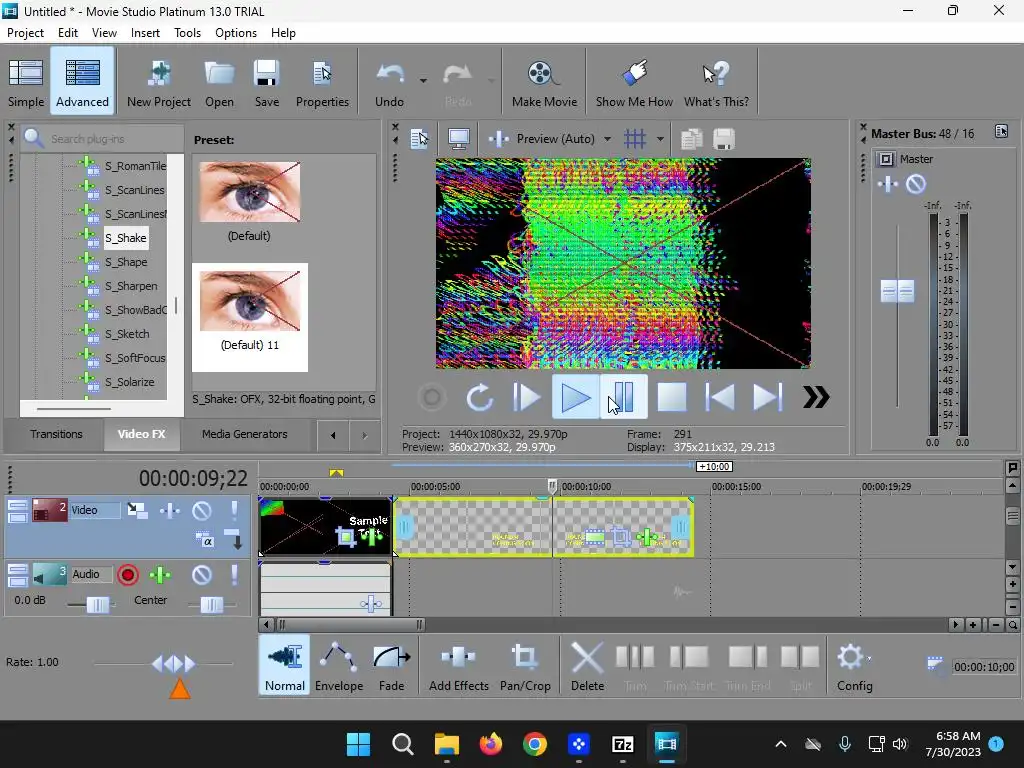
Task: Stop the preview playback
Action: click(x=671, y=397)
